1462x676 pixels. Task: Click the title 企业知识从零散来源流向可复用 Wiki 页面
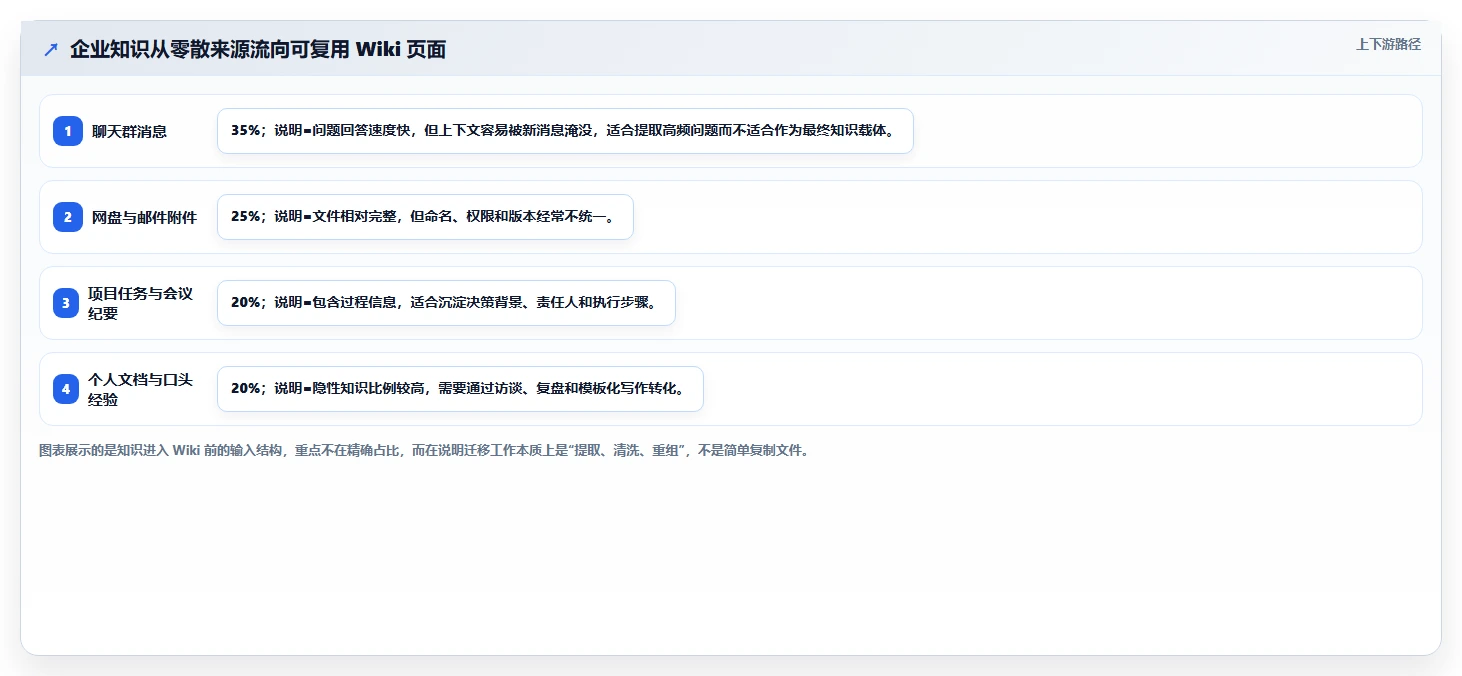click(258, 49)
